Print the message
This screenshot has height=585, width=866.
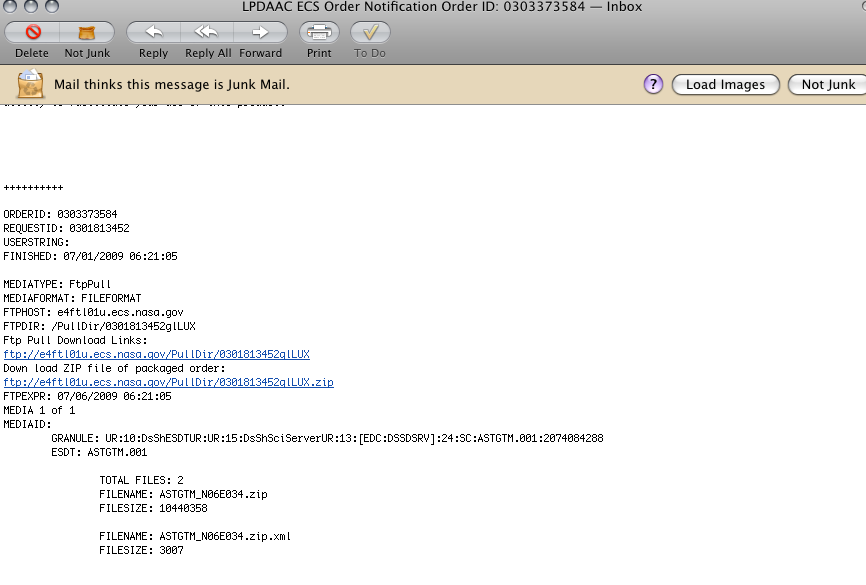coord(319,32)
